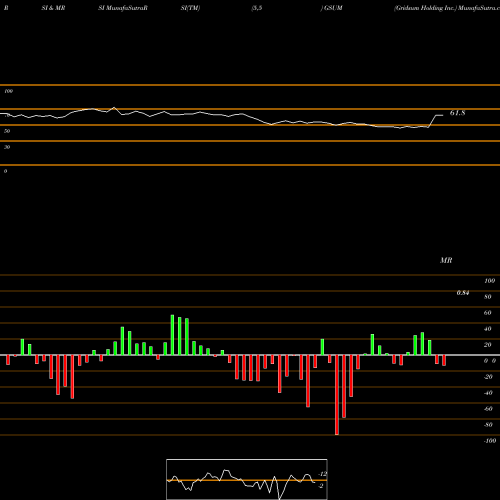Click the -60 label on the MR axis

(488, 409)
